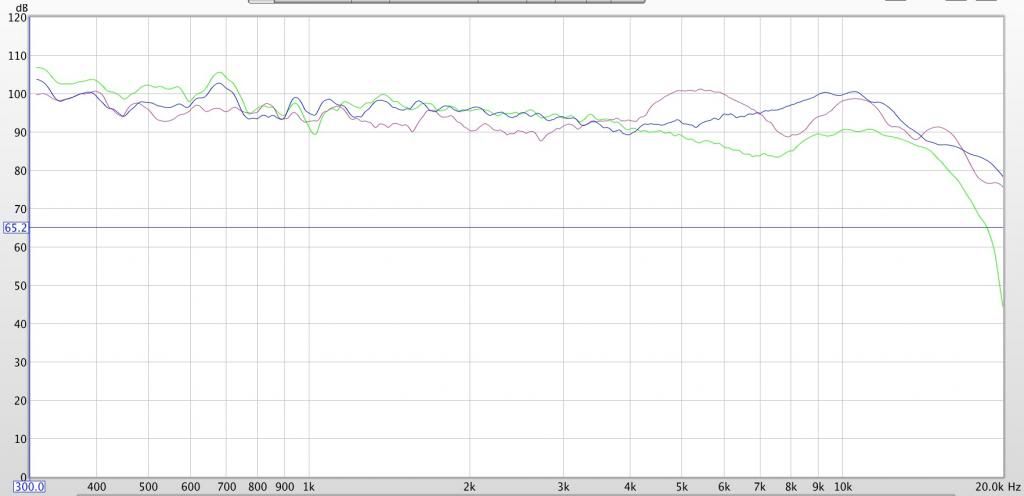Click the 80 label on the dB axis
The width and height of the screenshot is (1024, 496).
pos(22,171)
